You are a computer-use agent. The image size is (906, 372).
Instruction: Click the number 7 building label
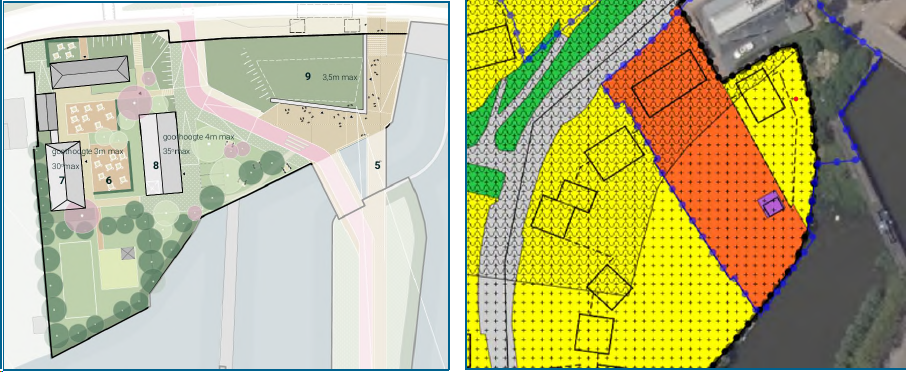[x=62, y=180]
